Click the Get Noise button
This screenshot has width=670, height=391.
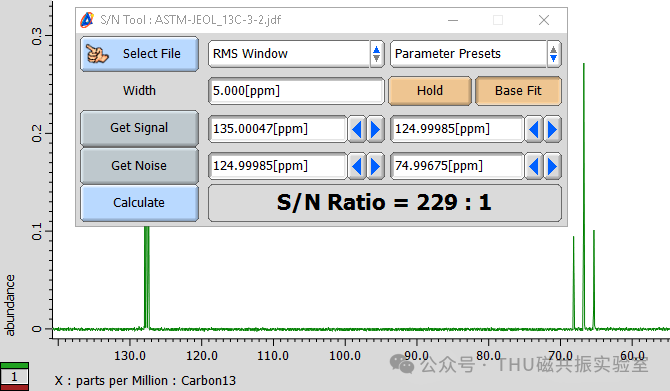click(x=139, y=166)
